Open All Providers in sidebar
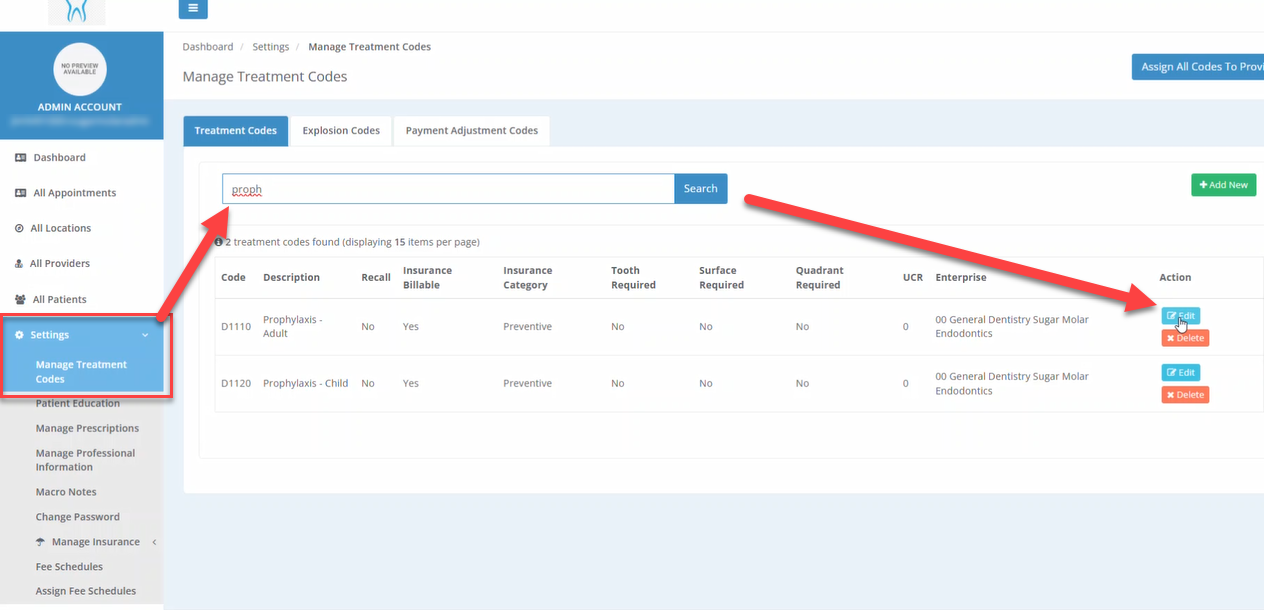The width and height of the screenshot is (1264, 610). [59, 264]
